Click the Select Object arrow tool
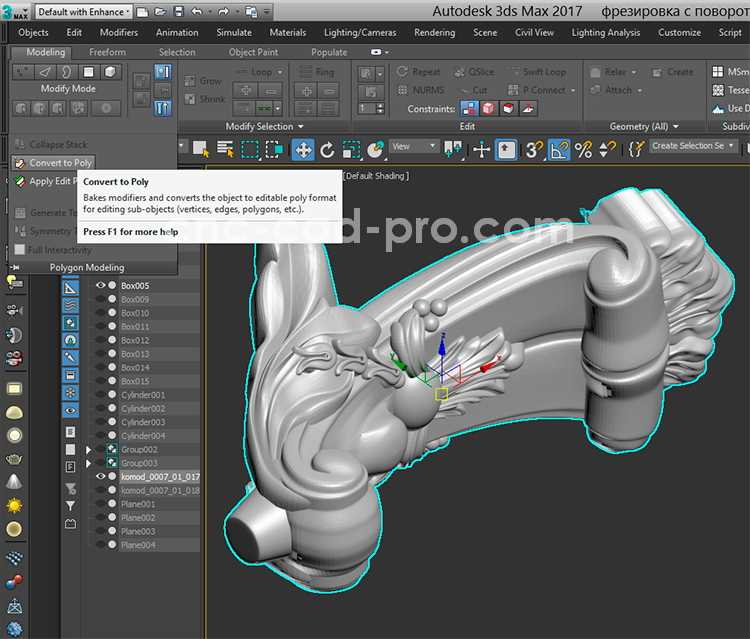This screenshot has width=750, height=639. coord(201,149)
